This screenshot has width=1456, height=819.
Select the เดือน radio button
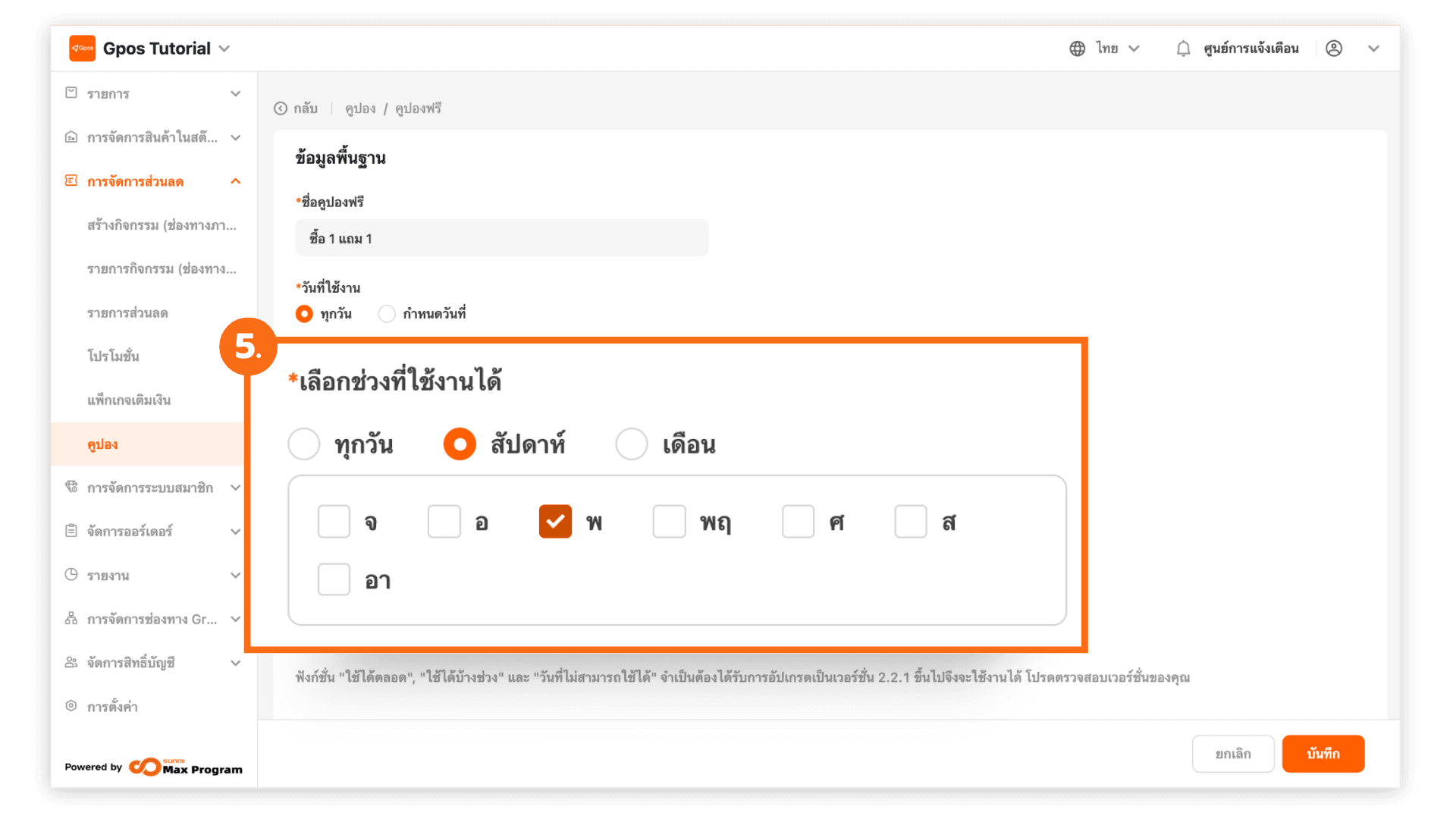coord(631,444)
